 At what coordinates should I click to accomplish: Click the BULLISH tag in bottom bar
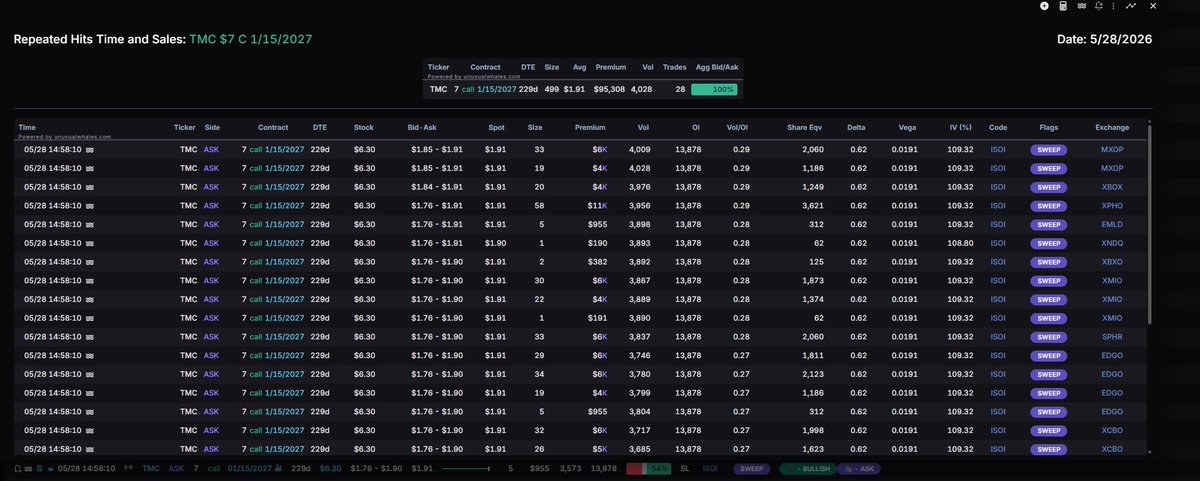click(x=810, y=469)
